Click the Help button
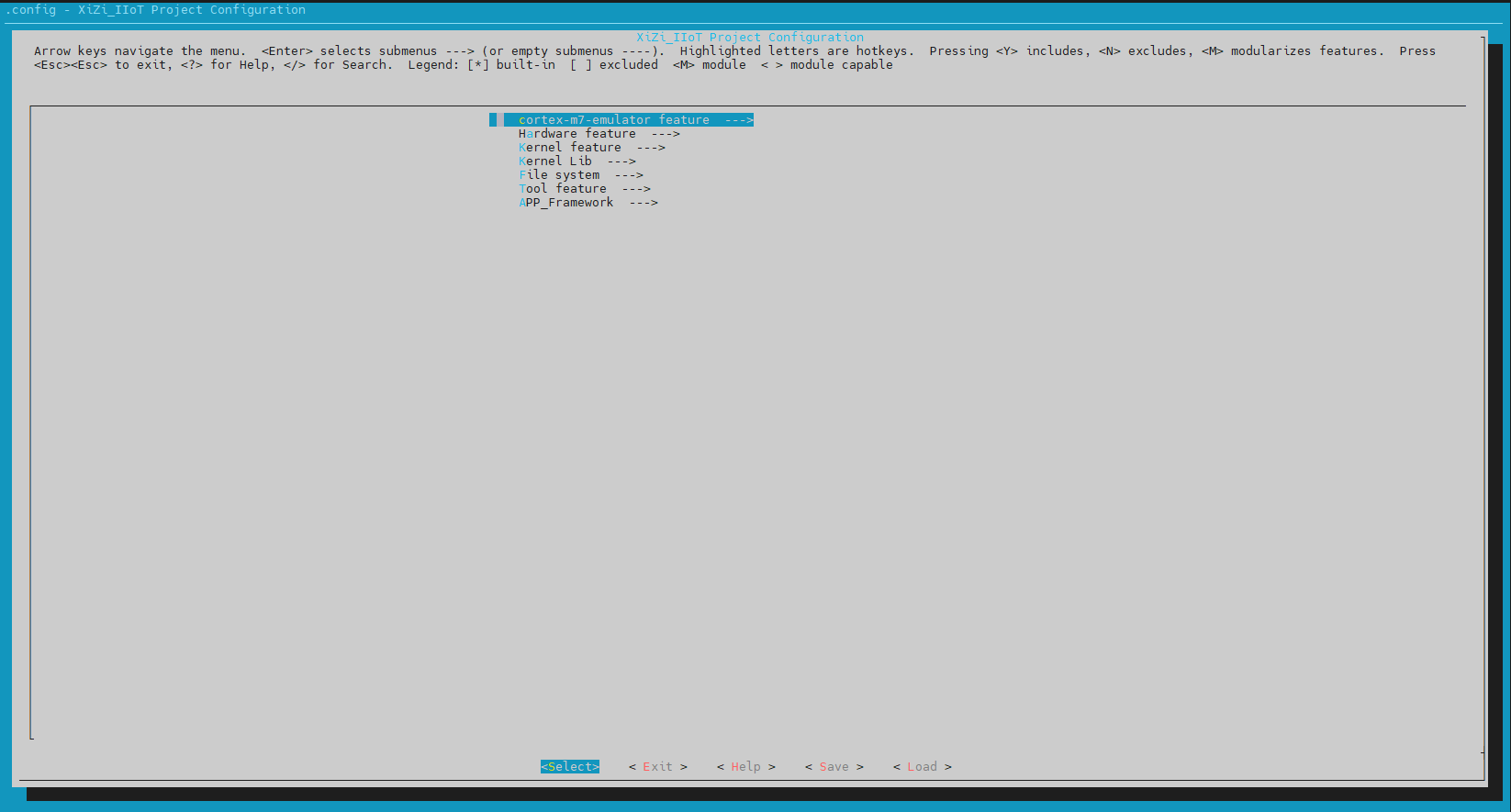The height and width of the screenshot is (812, 1511). pos(746,767)
